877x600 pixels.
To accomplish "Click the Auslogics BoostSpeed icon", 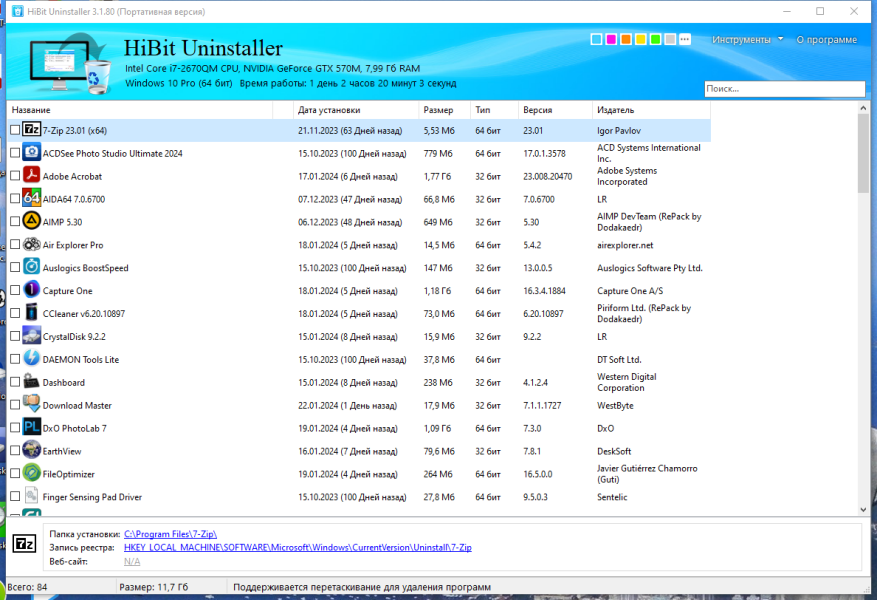I will point(31,267).
